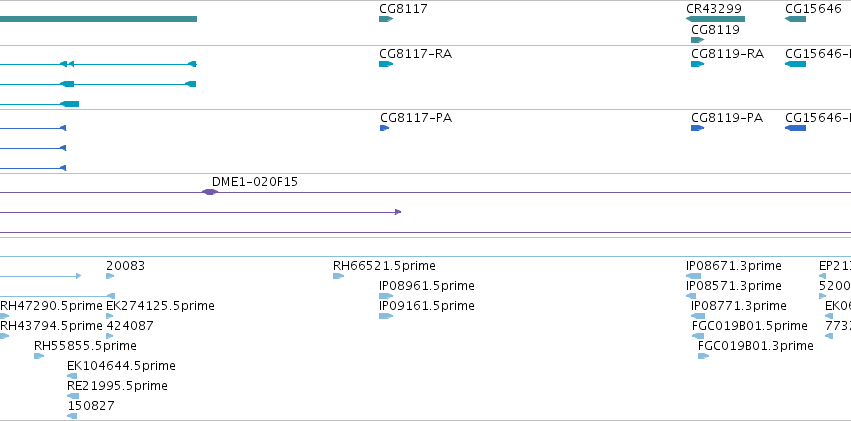Select the RH55855.5prime EST glyph
This screenshot has height=421, width=851.
[39, 356]
